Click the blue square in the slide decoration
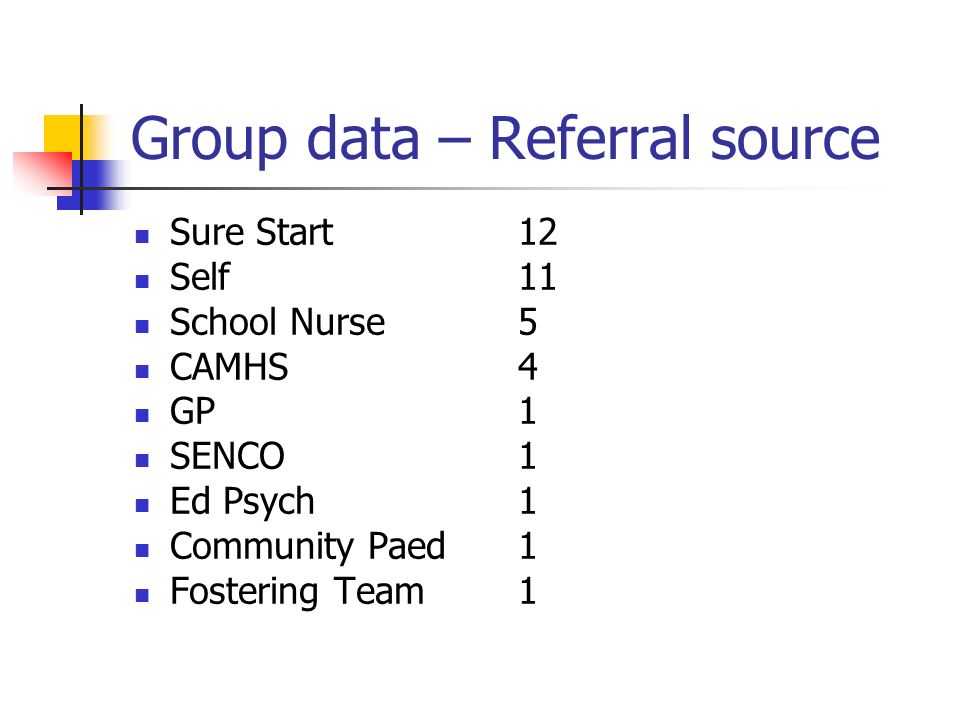 (92, 185)
